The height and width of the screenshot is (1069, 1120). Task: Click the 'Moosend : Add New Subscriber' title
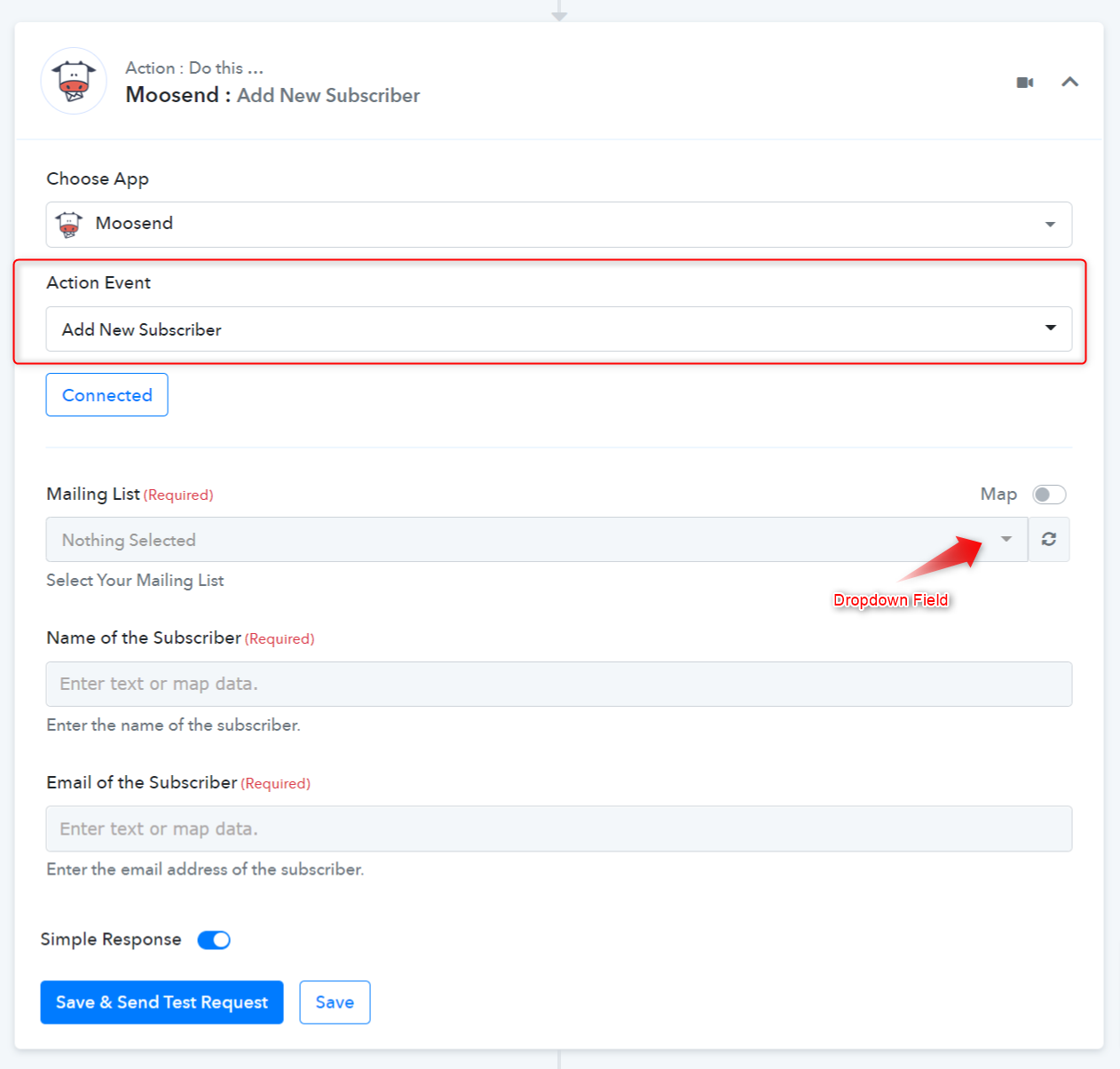(x=272, y=95)
